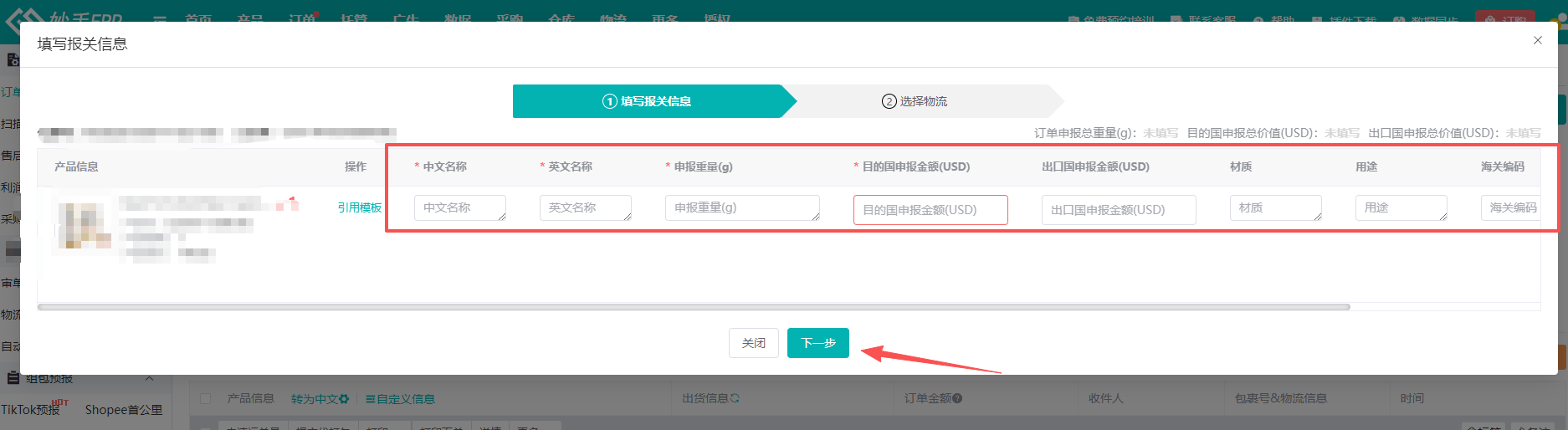Screen dimensions: 1568x430
Task: Click refresh icon beside 出货信息
Action: click(x=735, y=398)
